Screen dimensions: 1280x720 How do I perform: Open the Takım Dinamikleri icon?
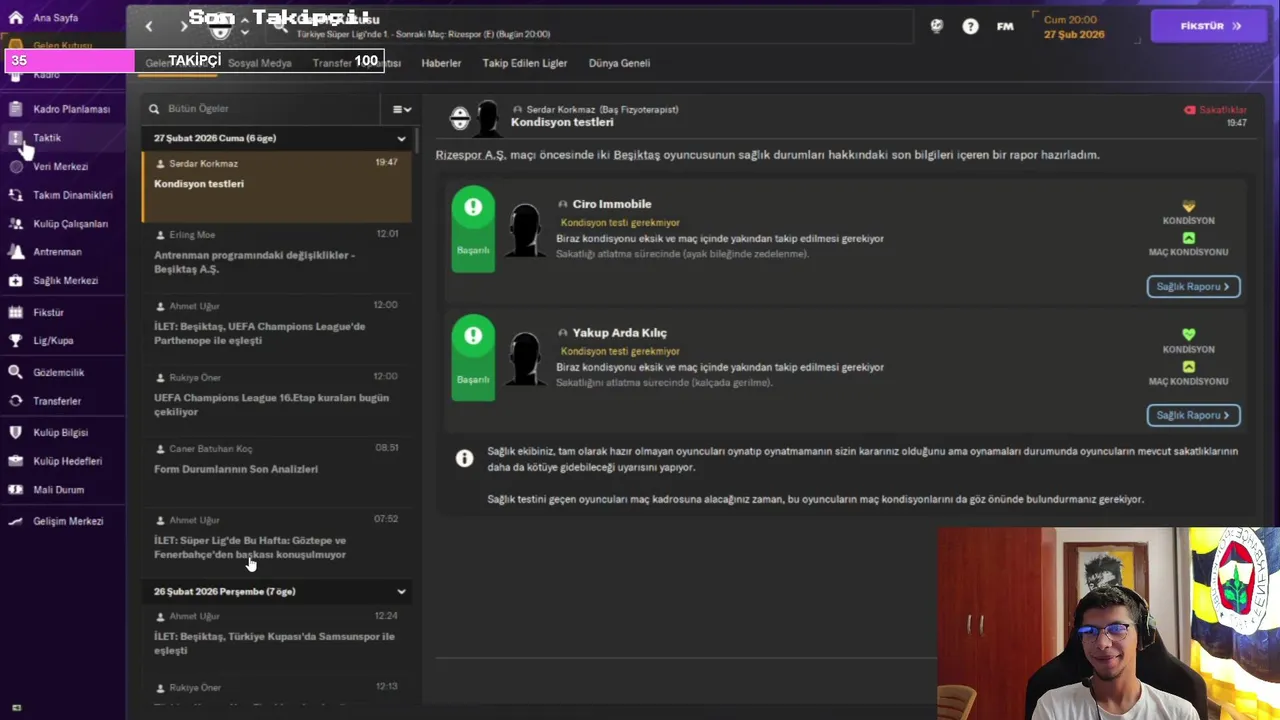pyautogui.click(x=15, y=195)
